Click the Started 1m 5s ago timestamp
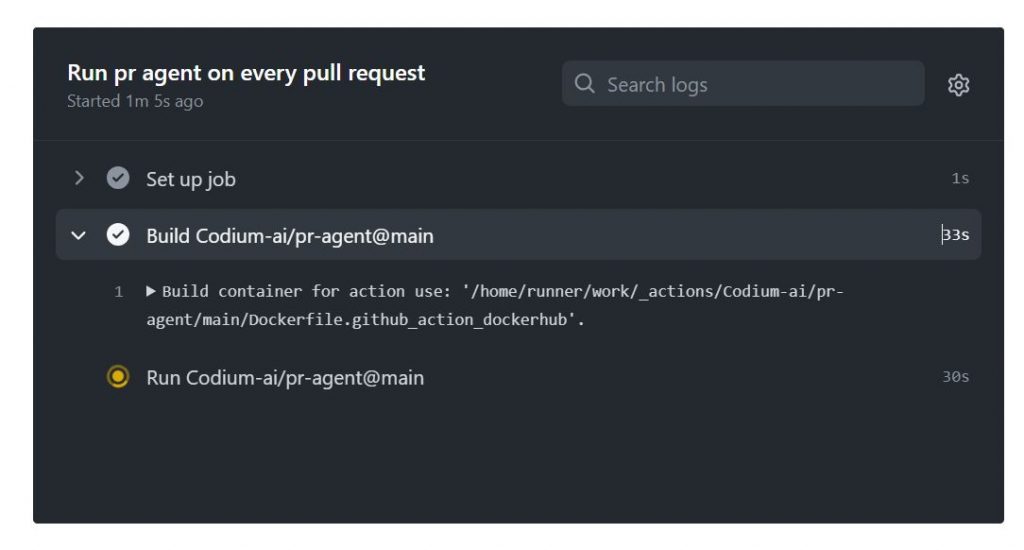This screenshot has height=550, width=1024. tap(135, 101)
